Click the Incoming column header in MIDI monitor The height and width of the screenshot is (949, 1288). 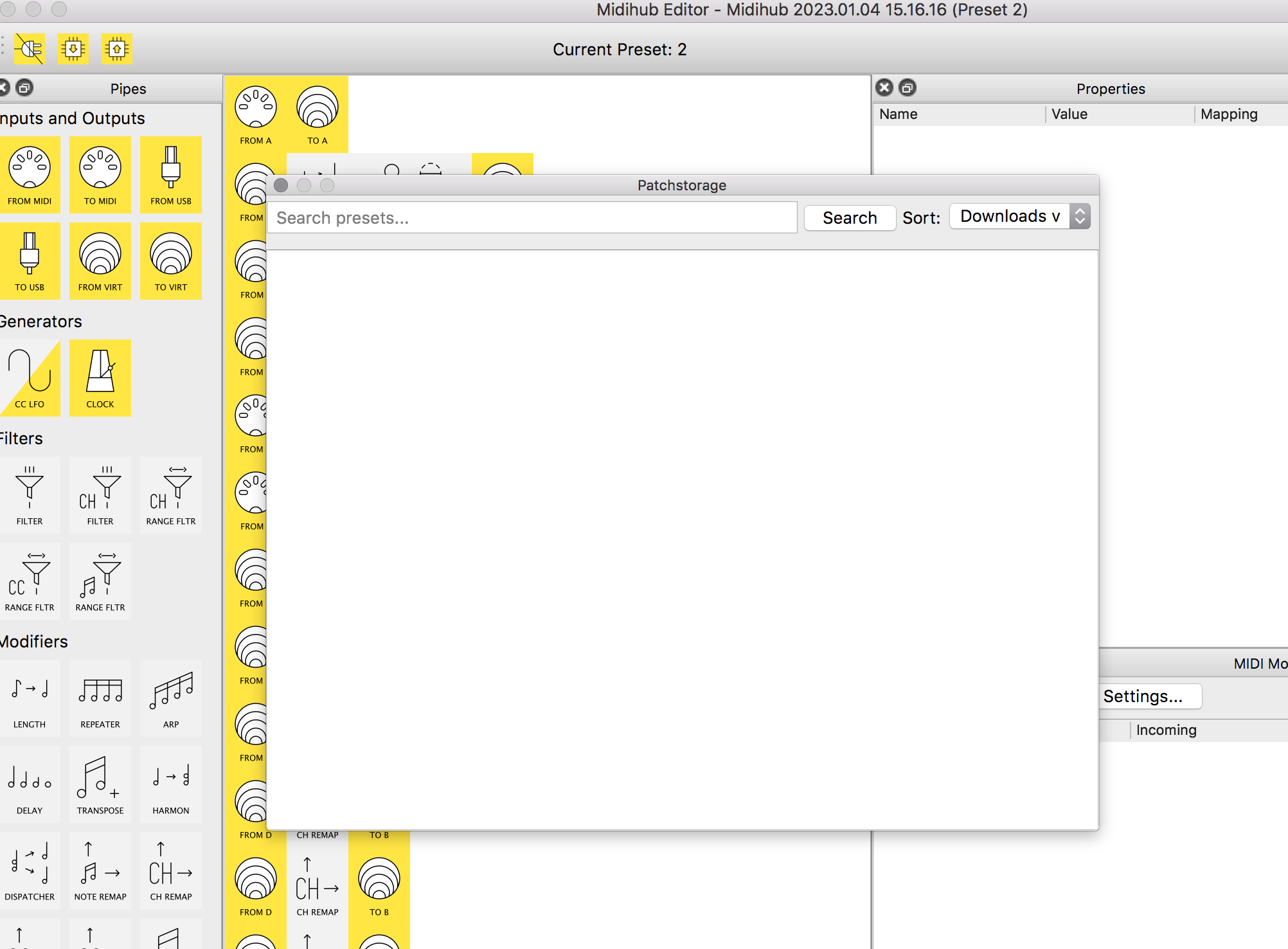pyautogui.click(x=1208, y=730)
